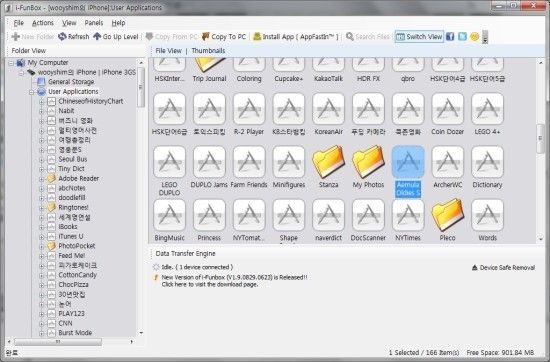The image size is (550, 362).
Task: Select the LEGO DUPLO app icon
Action: click(x=169, y=162)
